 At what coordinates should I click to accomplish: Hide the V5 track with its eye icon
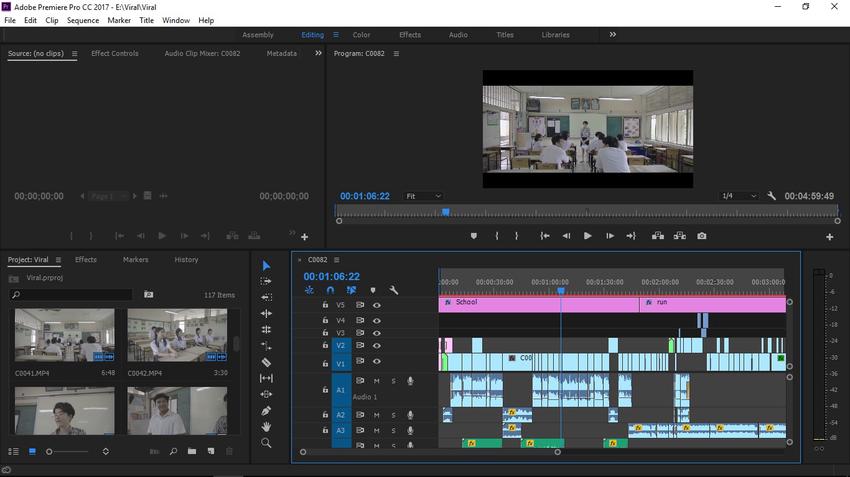point(377,305)
